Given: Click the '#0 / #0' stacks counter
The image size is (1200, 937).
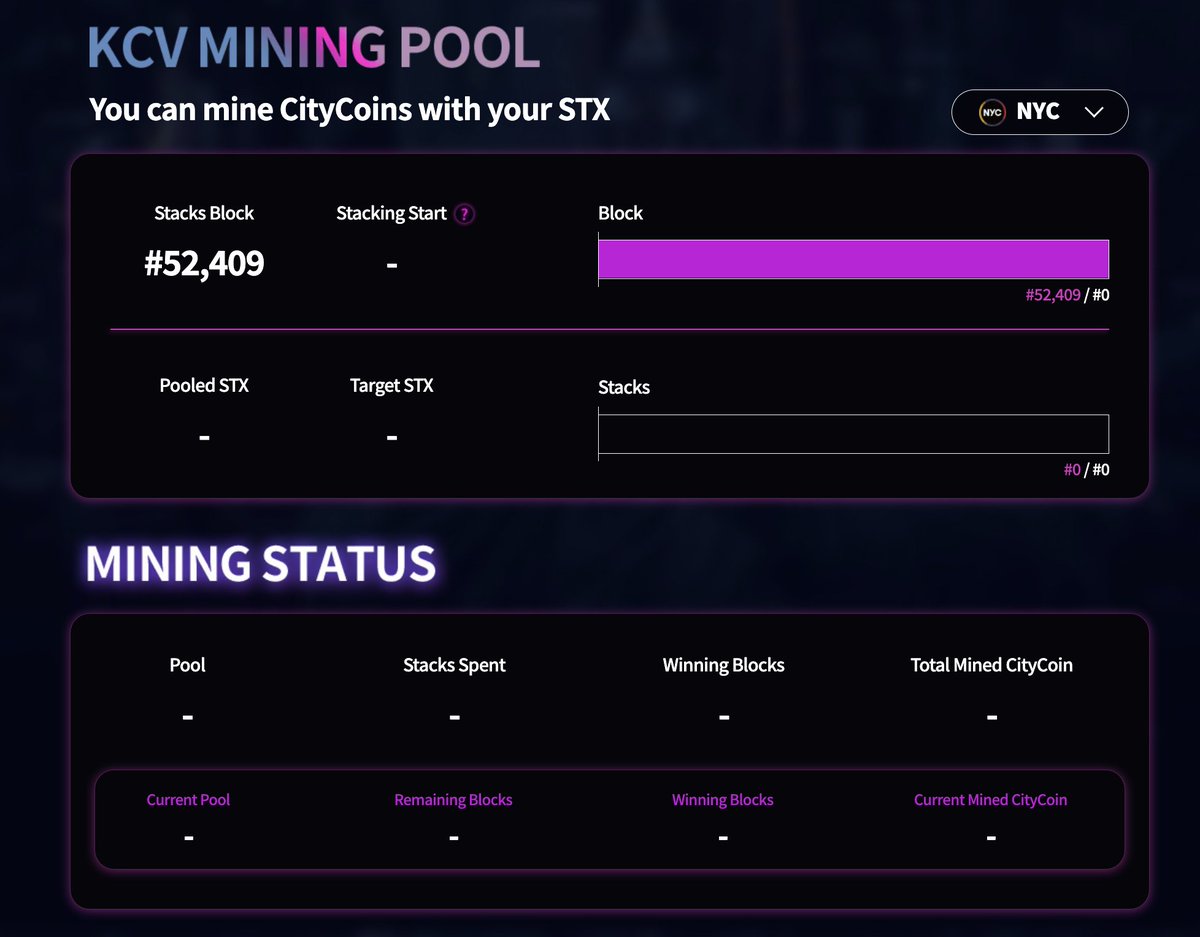Looking at the screenshot, I should tap(1086, 469).
